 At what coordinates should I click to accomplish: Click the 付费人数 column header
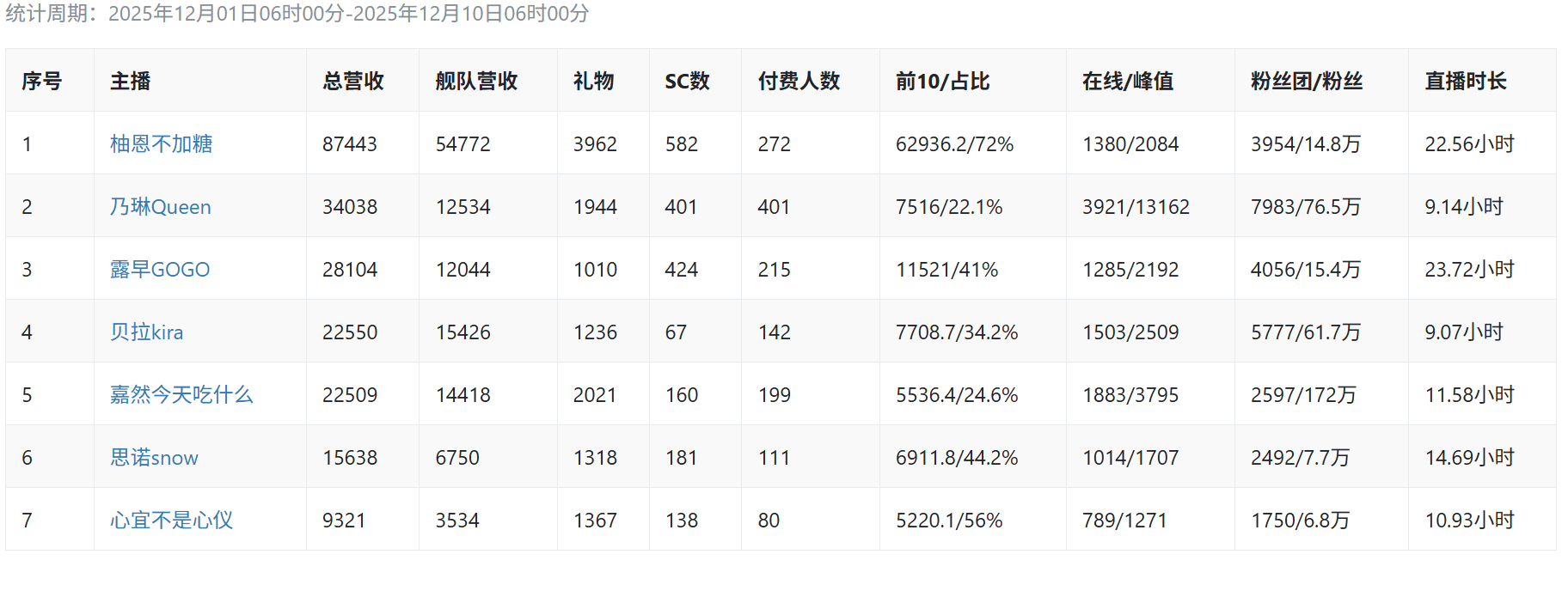point(799,81)
